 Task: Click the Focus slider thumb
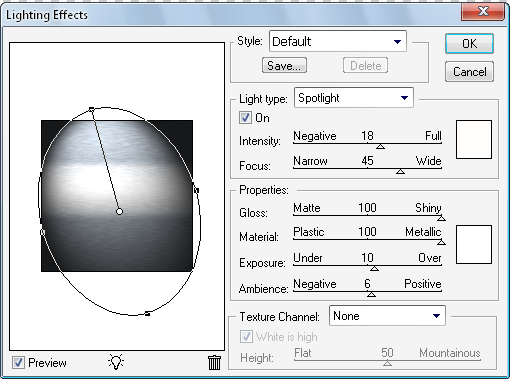(x=400, y=171)
